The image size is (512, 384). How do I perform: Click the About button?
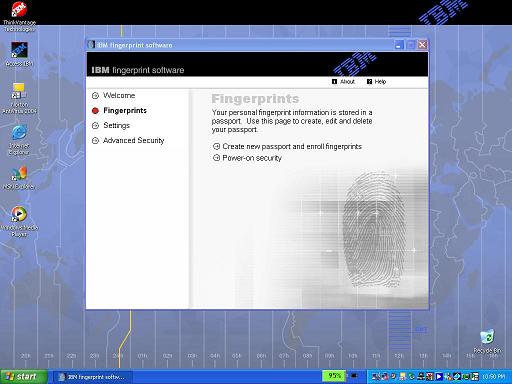point(343,82)
